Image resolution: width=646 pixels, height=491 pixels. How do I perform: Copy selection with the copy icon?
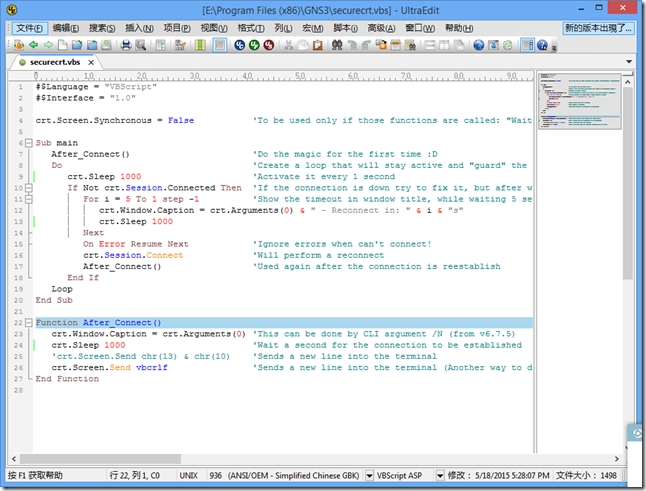coord(303,45)
